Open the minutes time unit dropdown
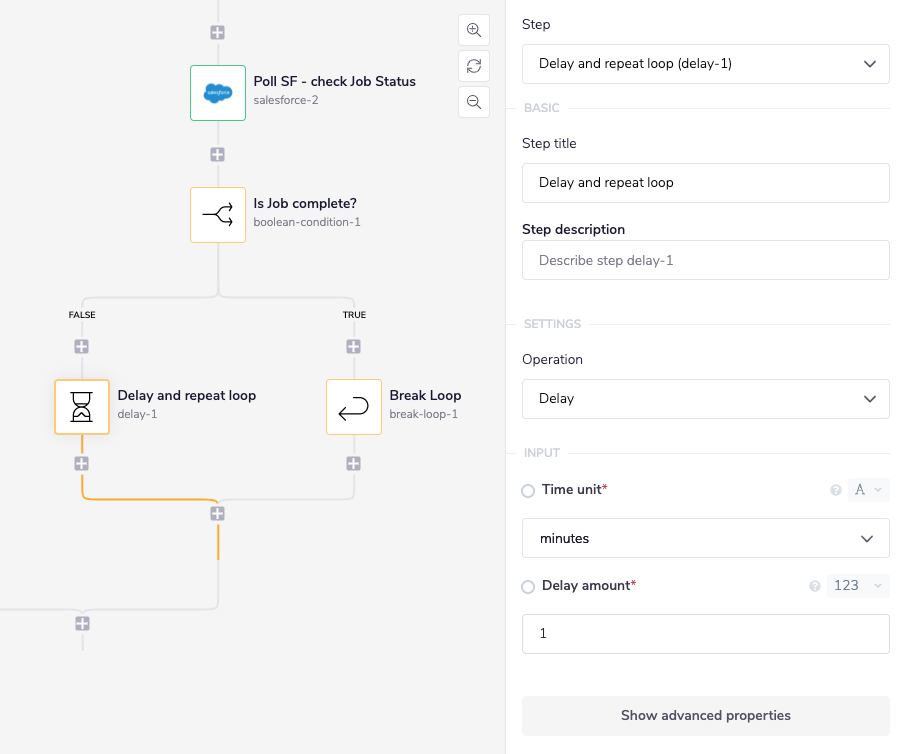 (705, 538)
